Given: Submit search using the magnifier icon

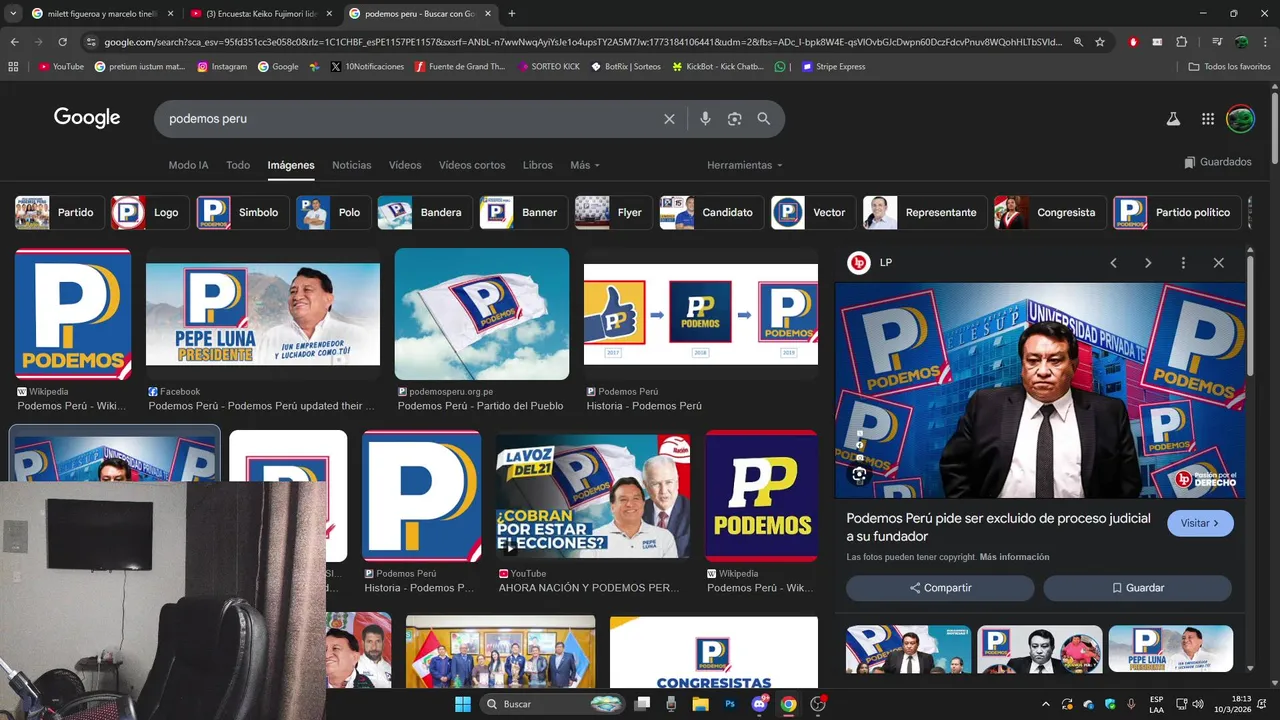Looking at the screenshot, I should coord(764,119).
